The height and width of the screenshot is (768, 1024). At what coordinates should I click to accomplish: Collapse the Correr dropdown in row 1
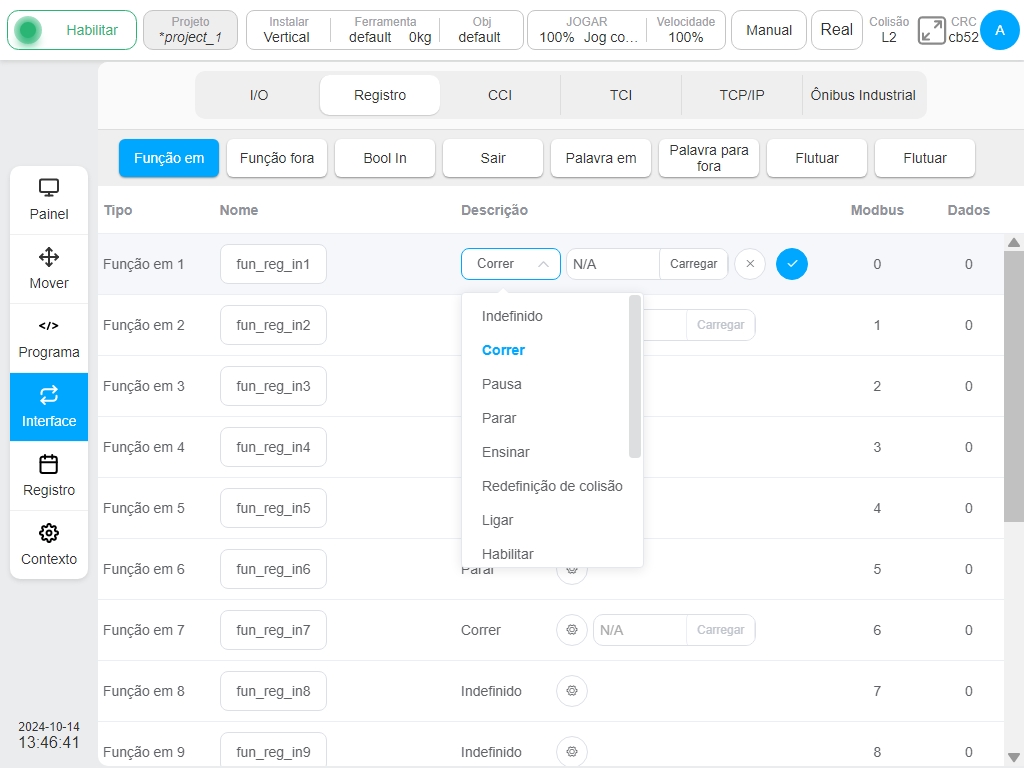510,264
